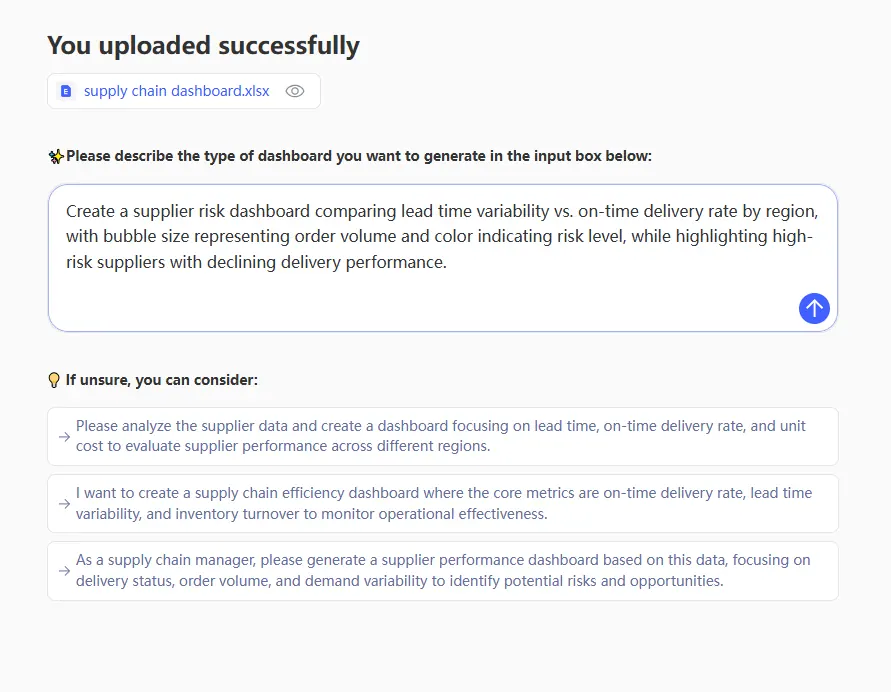Preview the uploaded file with eye icon

pyautogui.click(x=295, y=91)
